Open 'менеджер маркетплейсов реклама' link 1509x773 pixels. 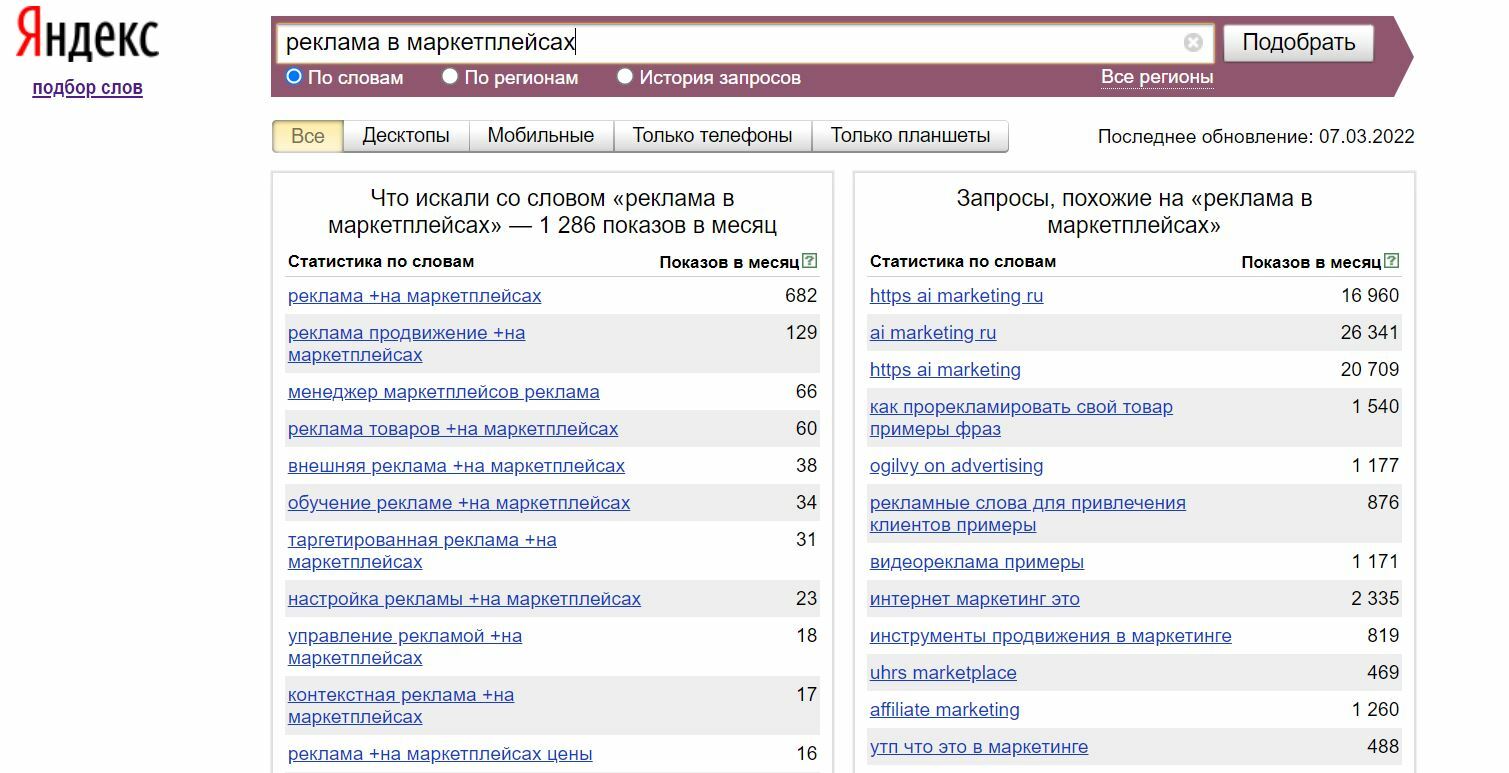[x=444, y=392]
